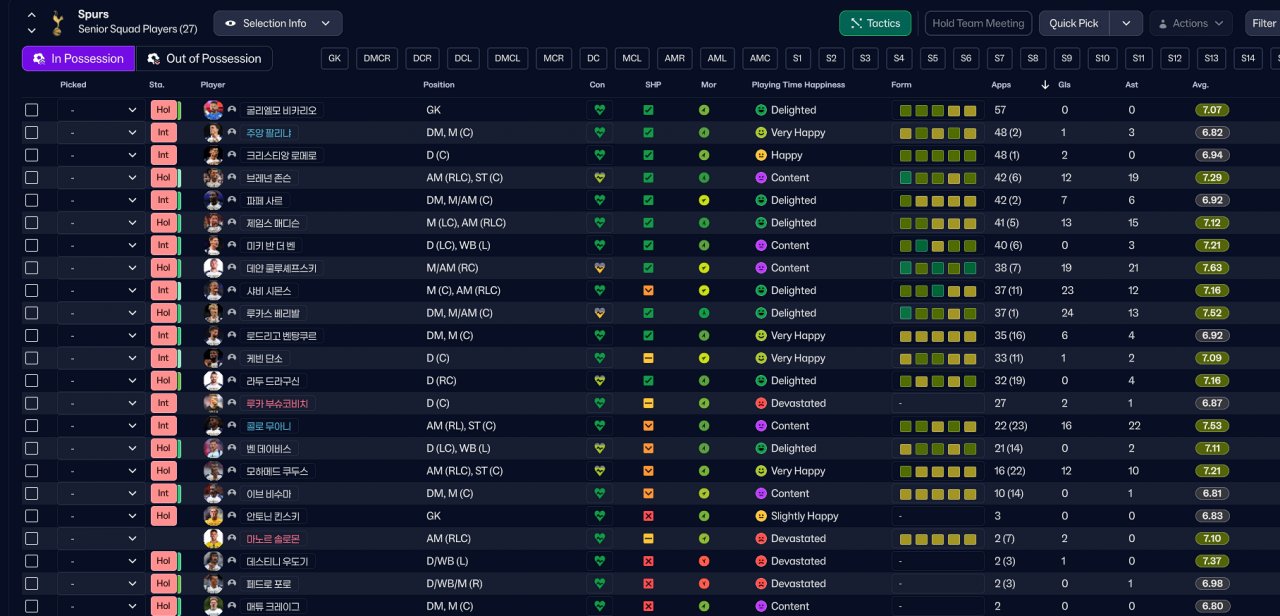The height and width of the screenshot is (616, 1280).
Task: Switch to the In Possession tab
Action: [x=78, y=58]
